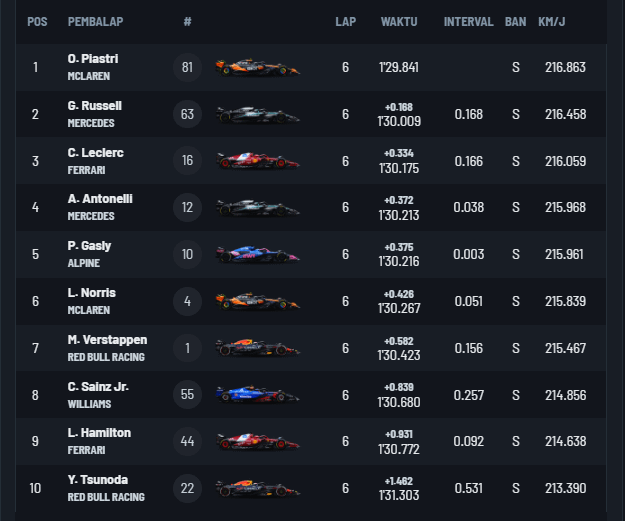Click Russell's Mercedes car image
The width and height of the screenshot is (625, 521).
[257, 115]
